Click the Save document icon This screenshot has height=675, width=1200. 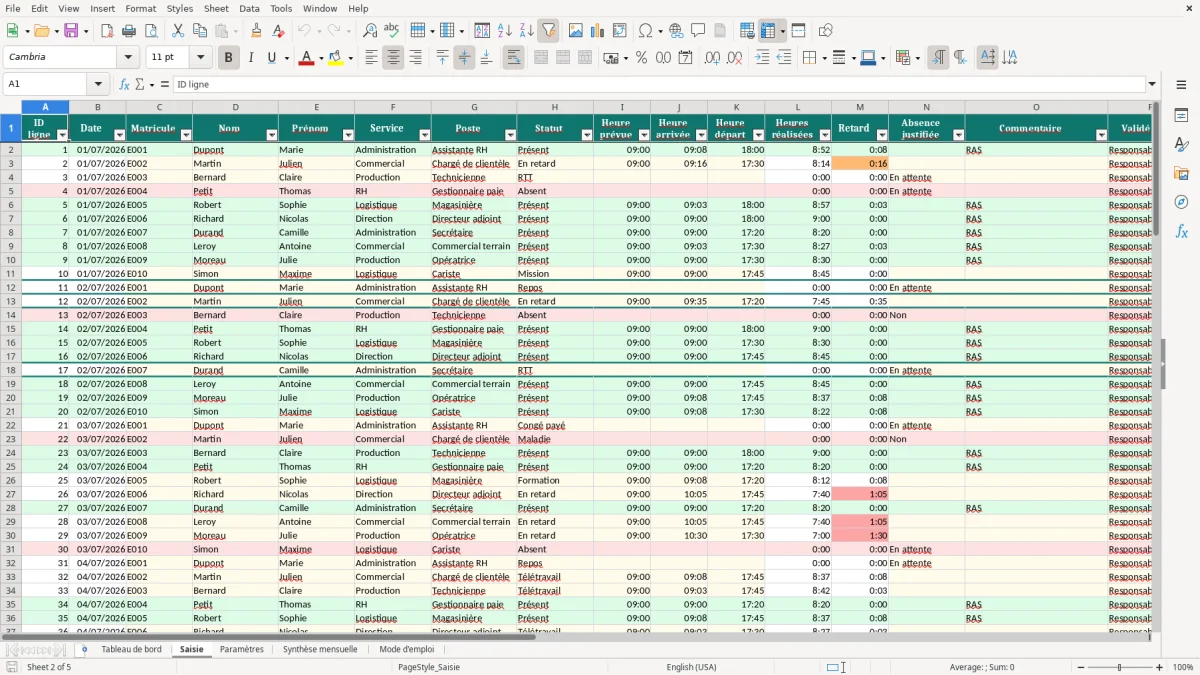pos(71,31)
